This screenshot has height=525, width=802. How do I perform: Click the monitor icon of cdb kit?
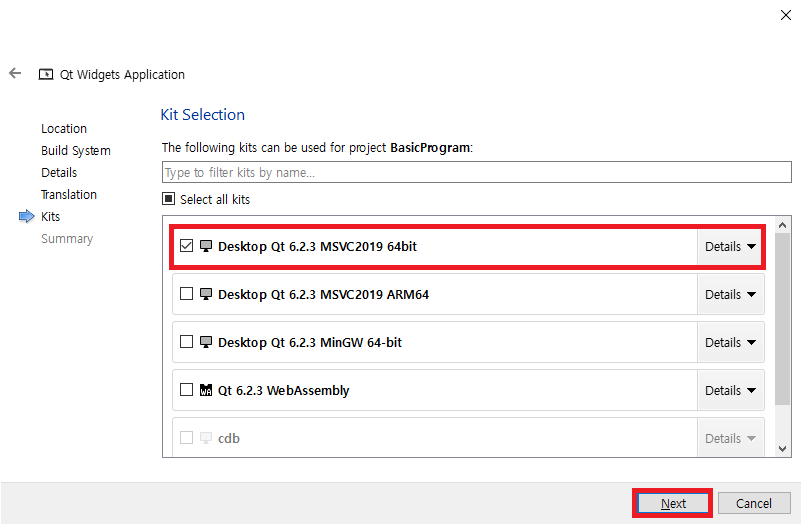(206, 438)
